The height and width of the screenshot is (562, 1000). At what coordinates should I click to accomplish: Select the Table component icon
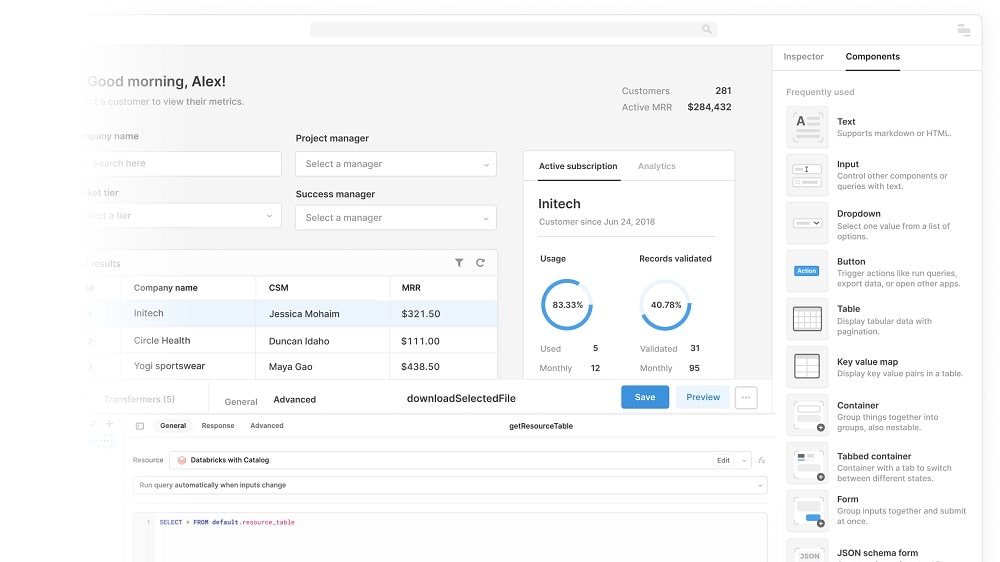point(807,319)
